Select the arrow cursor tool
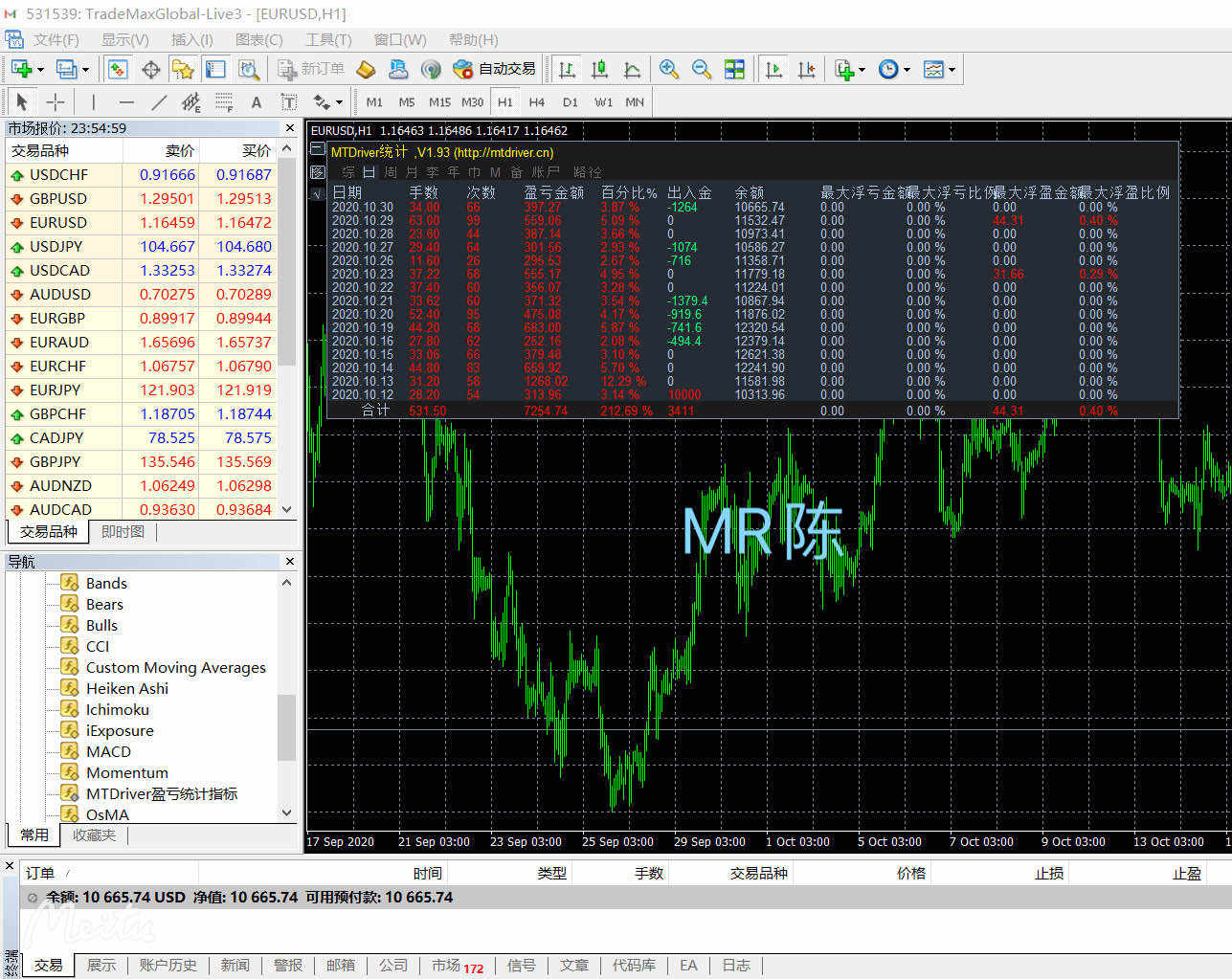The image size is (1232, 979). [22, 101]
